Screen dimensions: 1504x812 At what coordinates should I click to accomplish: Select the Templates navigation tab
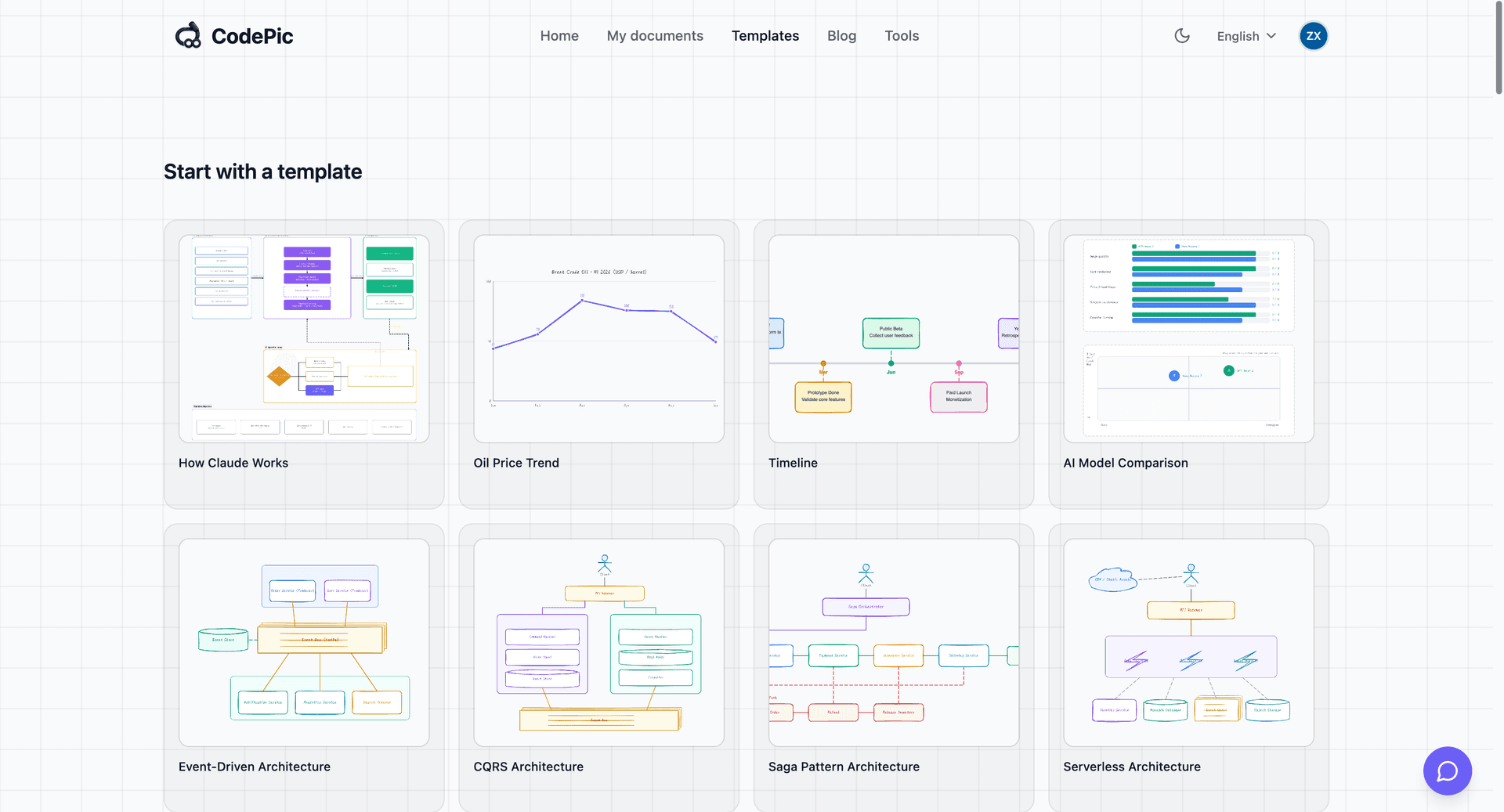point(765,36)
